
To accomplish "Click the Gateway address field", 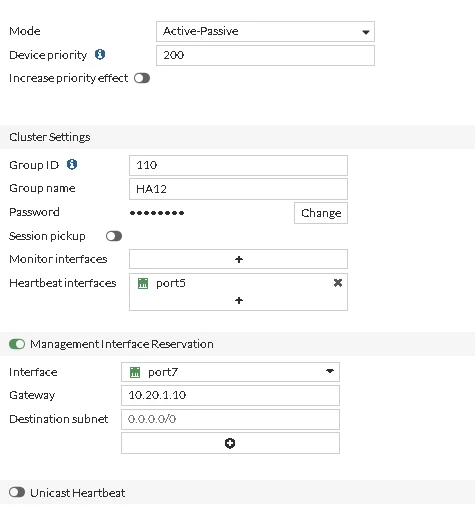I will 230,395.
